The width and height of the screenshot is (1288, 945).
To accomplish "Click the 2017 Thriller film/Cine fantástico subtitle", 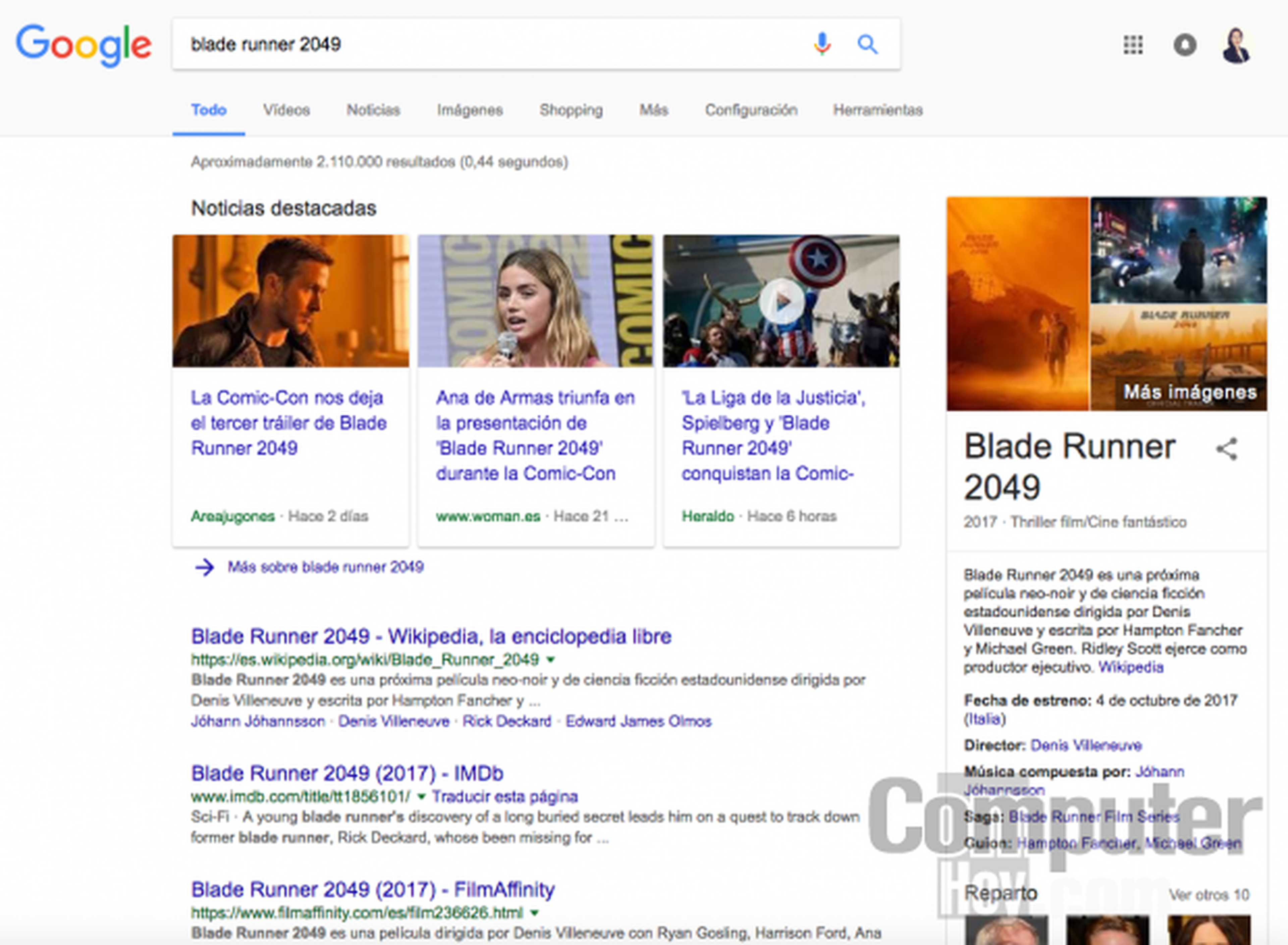I will [x=1075, y=522].
